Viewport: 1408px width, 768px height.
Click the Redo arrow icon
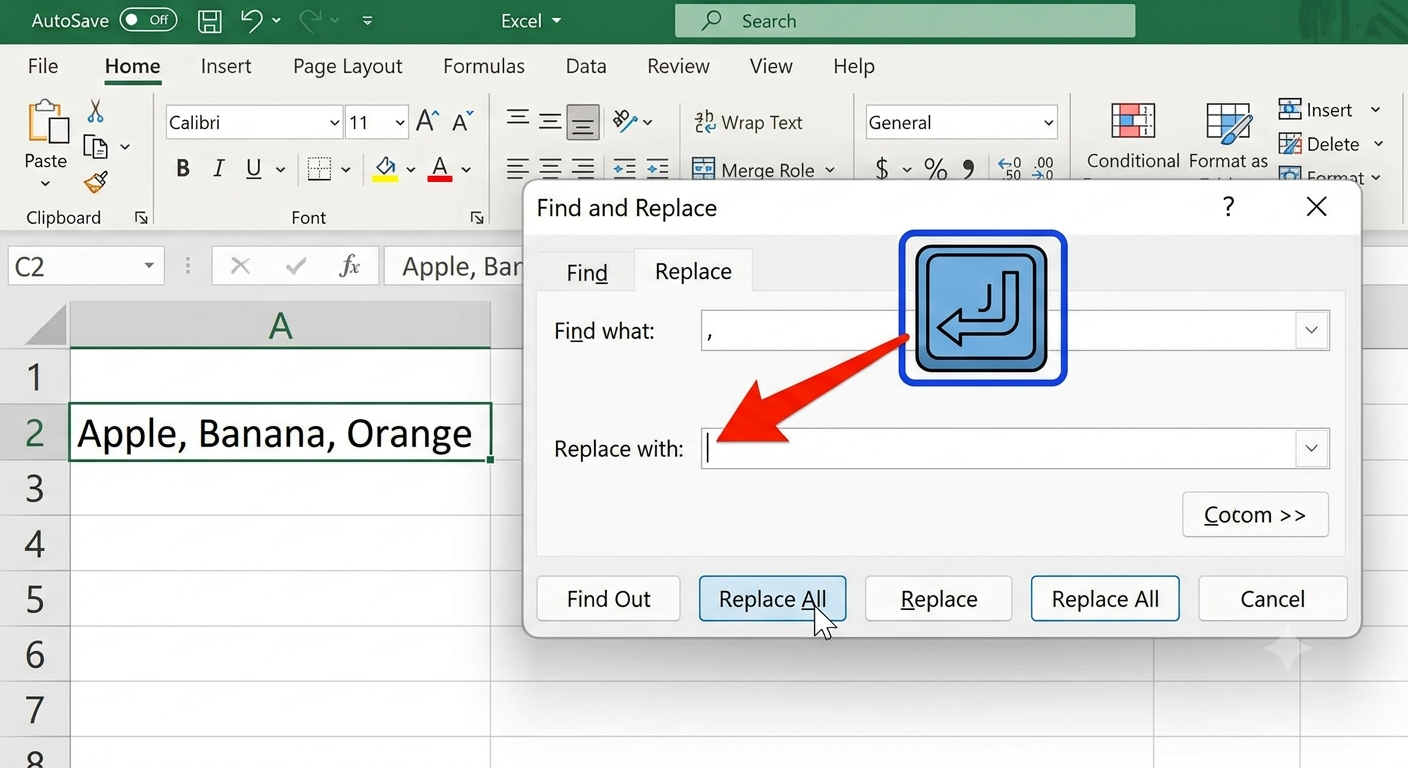click(310, 20)
